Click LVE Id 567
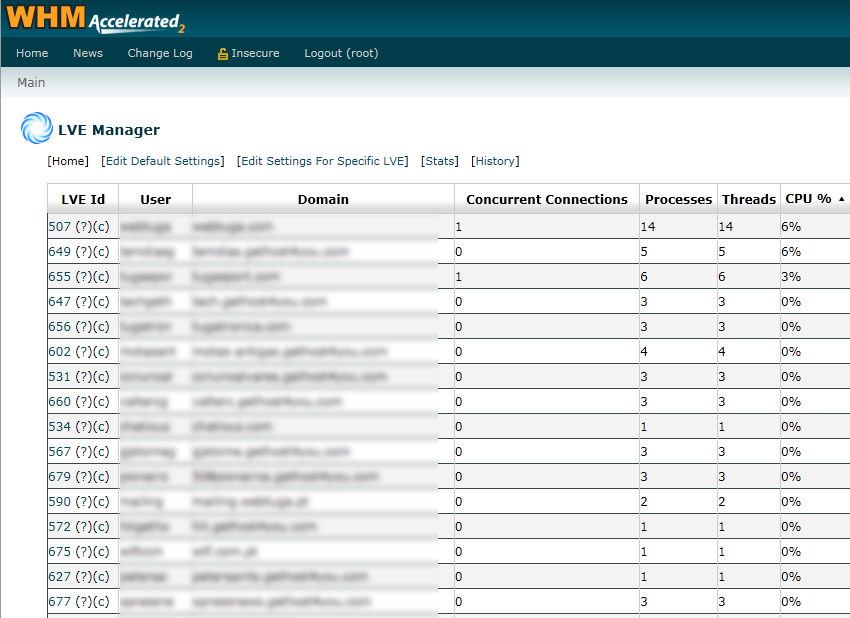Viewport: 850px width, 618px height. (60, 452)
